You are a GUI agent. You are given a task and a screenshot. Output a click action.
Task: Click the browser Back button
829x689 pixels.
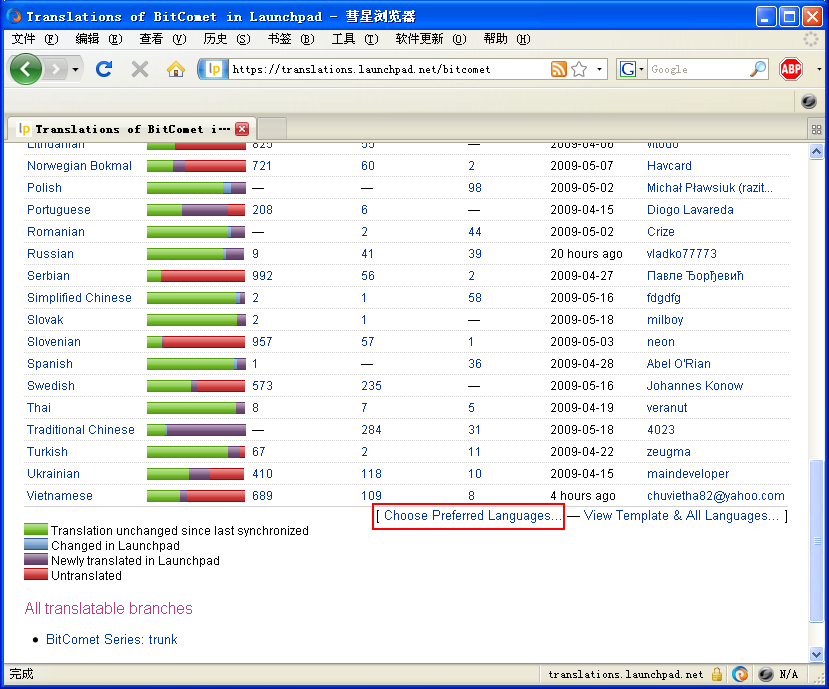coord(26,69)
